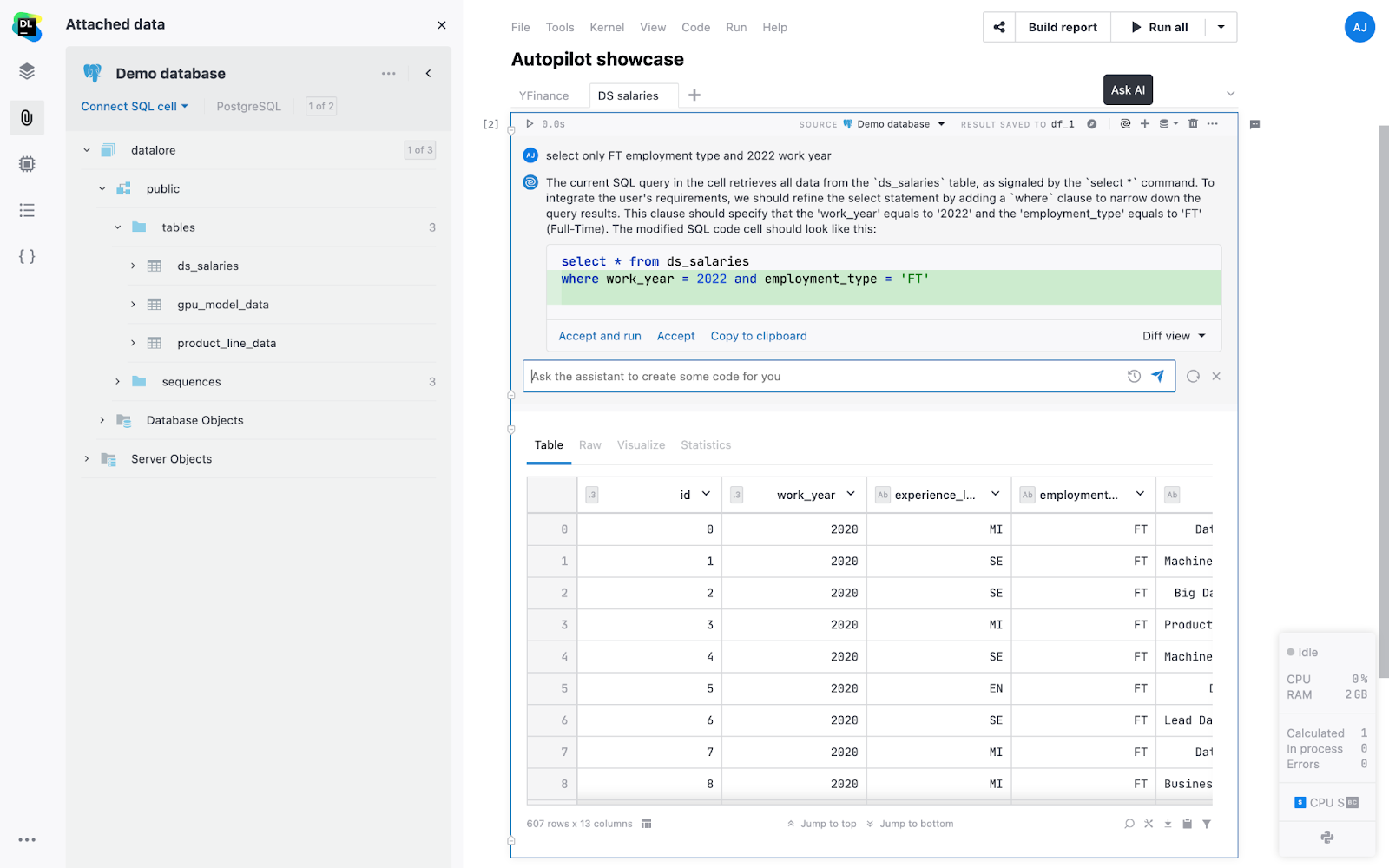Switch to the Statistics output tab

pos(706,445)
